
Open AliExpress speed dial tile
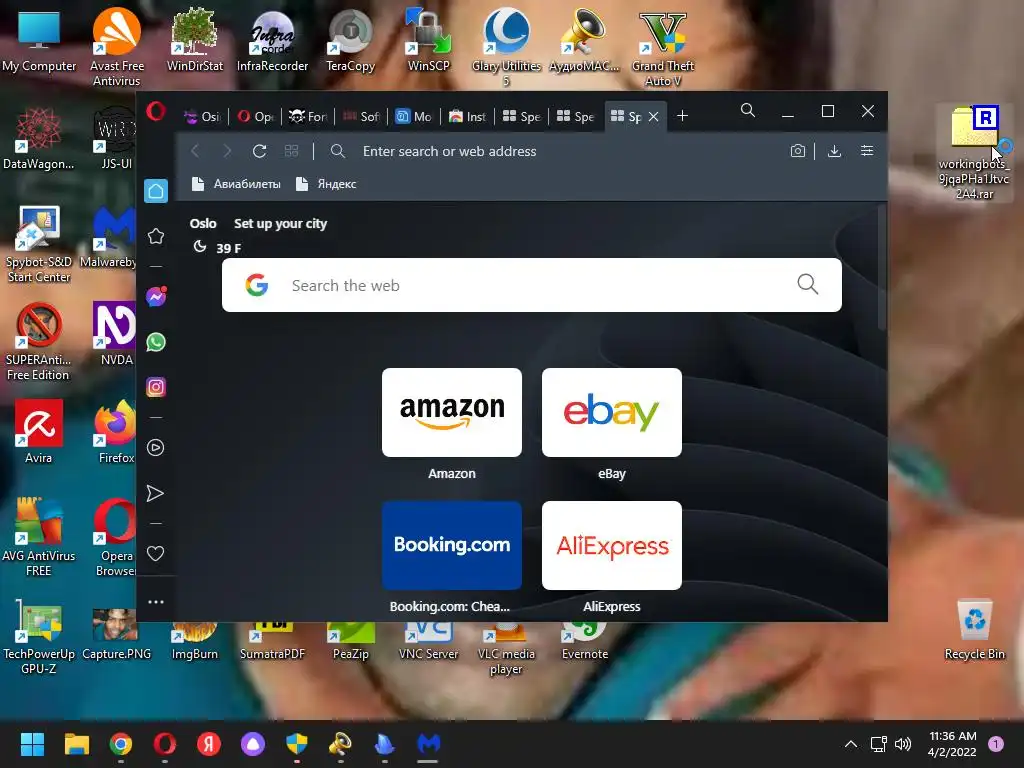tap(612, 545)
